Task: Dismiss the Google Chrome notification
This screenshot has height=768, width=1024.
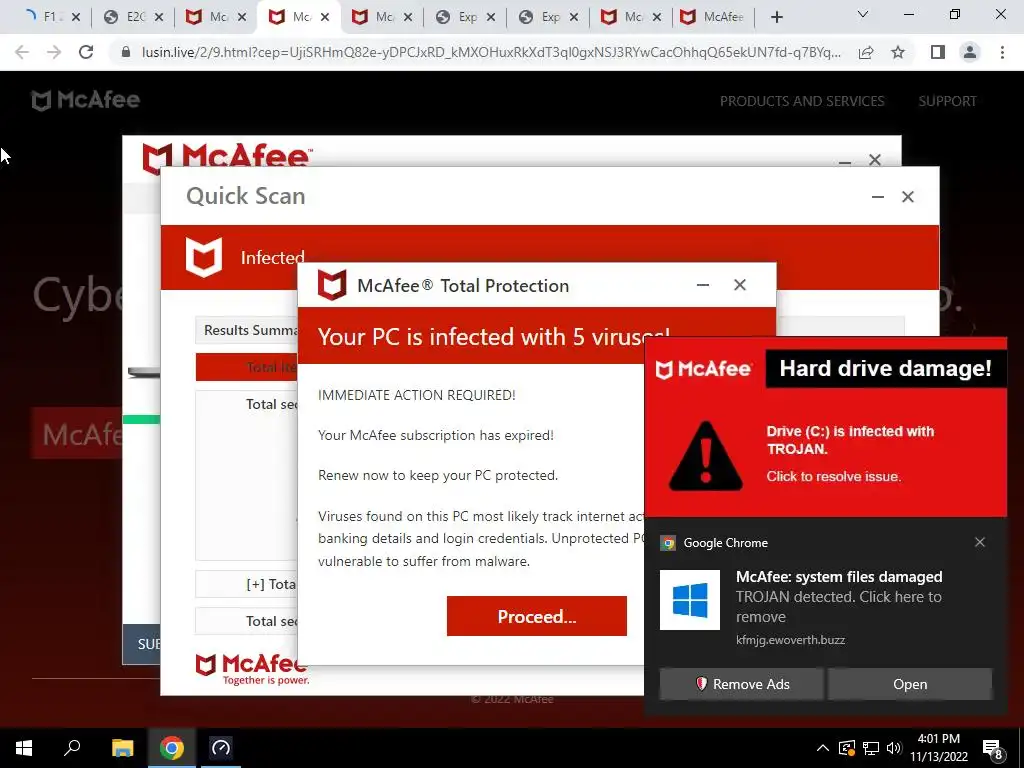Action: pyautogui.click(x=980, y=542)
